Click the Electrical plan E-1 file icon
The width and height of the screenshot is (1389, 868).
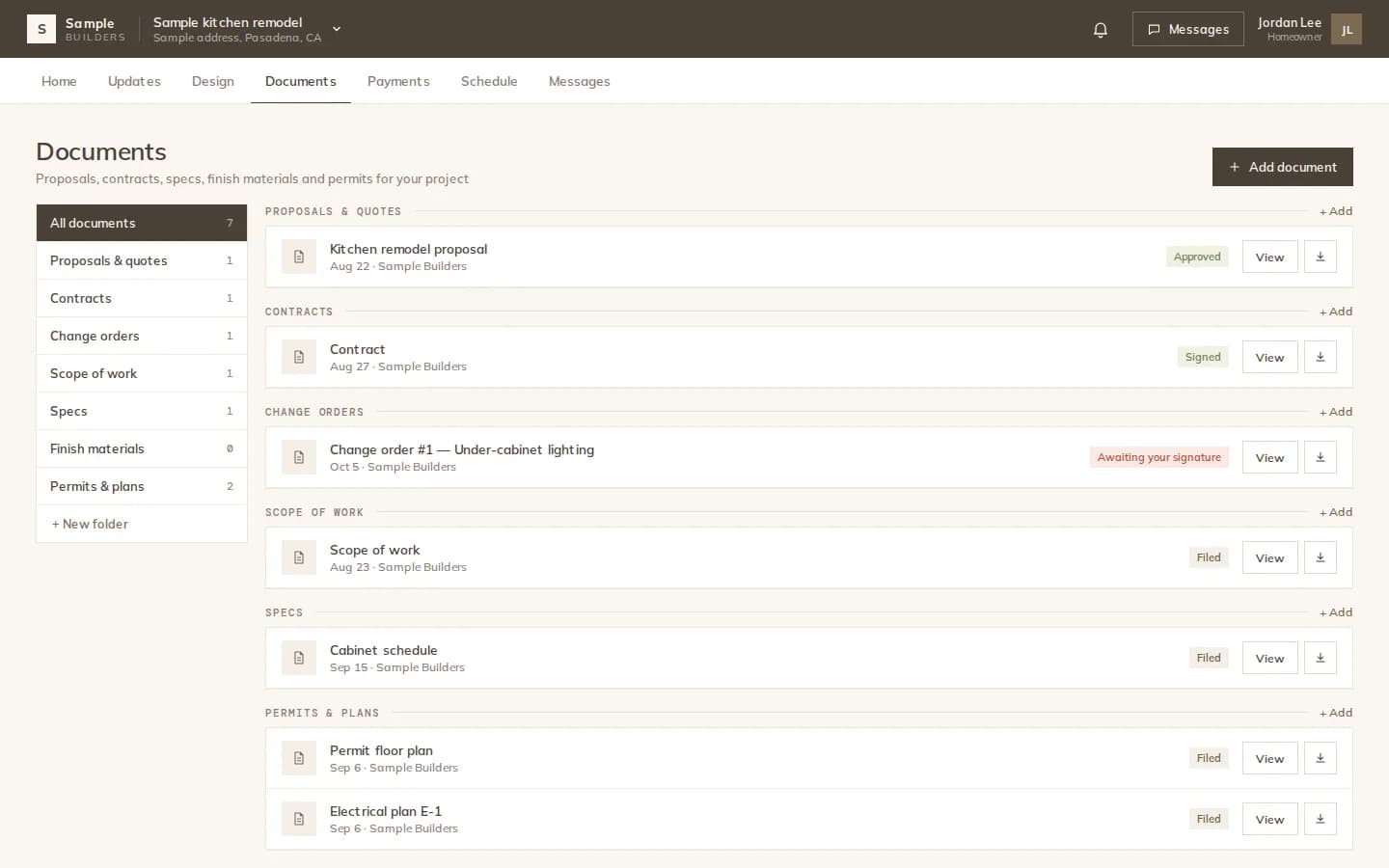(299, 819)
